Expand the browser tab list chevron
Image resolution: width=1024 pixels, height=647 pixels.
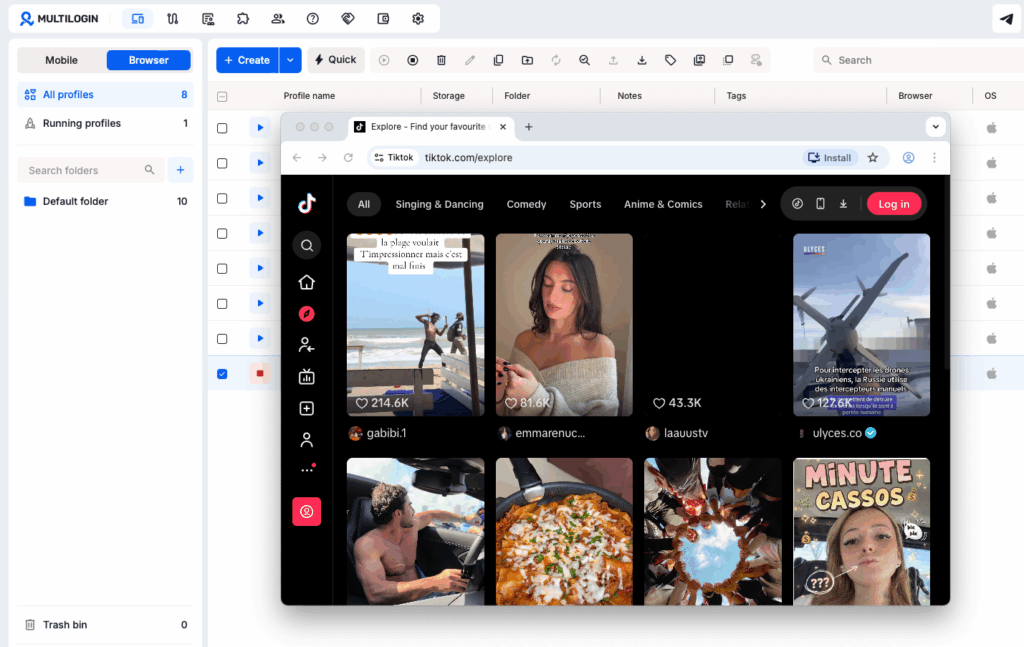click(x=935, y=127)
